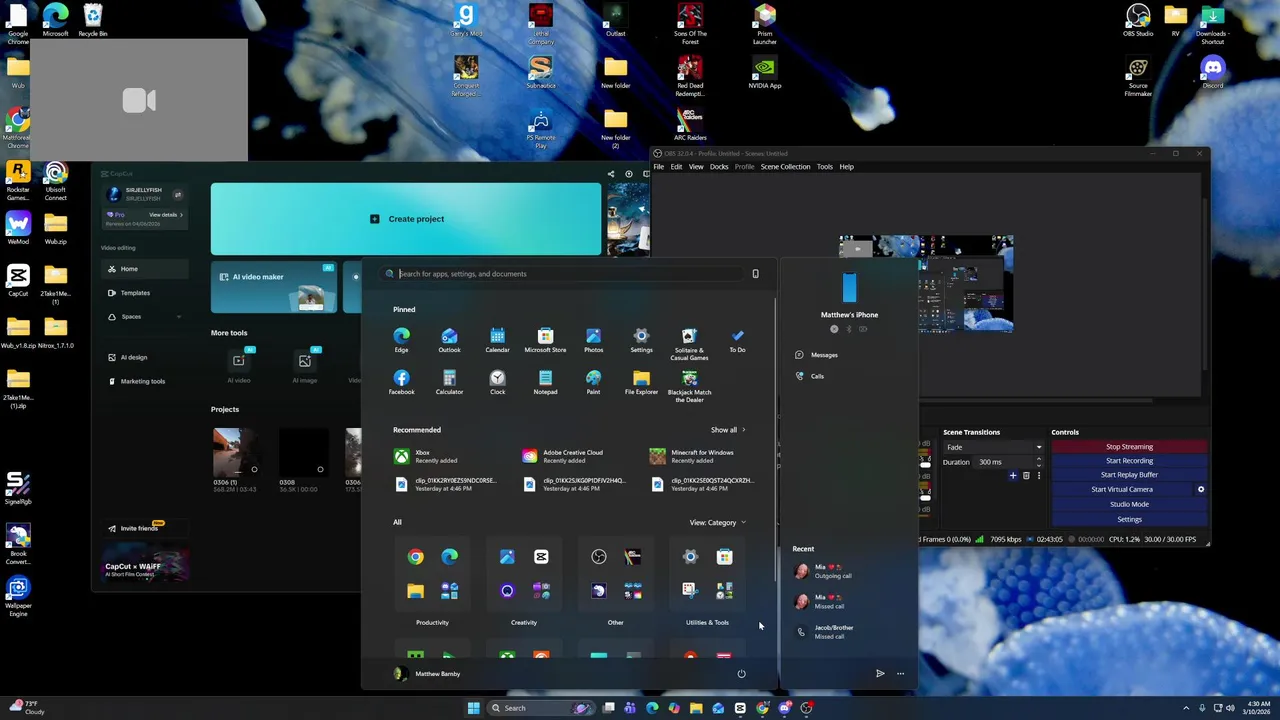Open the phone panel send icon
1280x720 pixels.
tap(880, 674)
